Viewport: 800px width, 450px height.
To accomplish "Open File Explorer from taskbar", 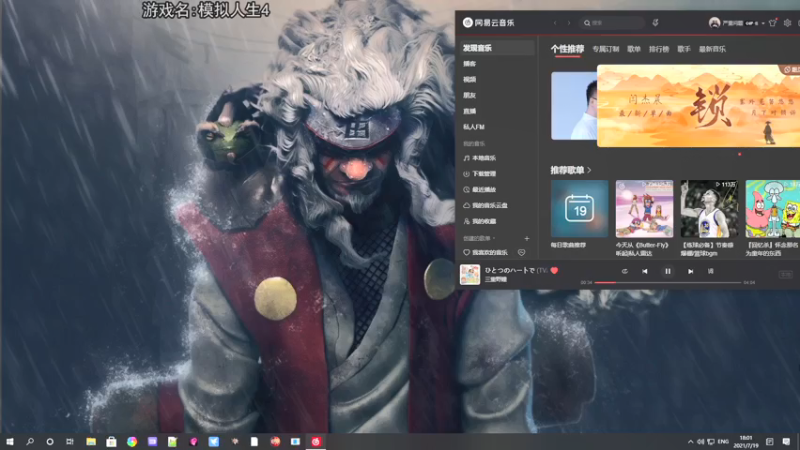I will click(x=91, y=442).
